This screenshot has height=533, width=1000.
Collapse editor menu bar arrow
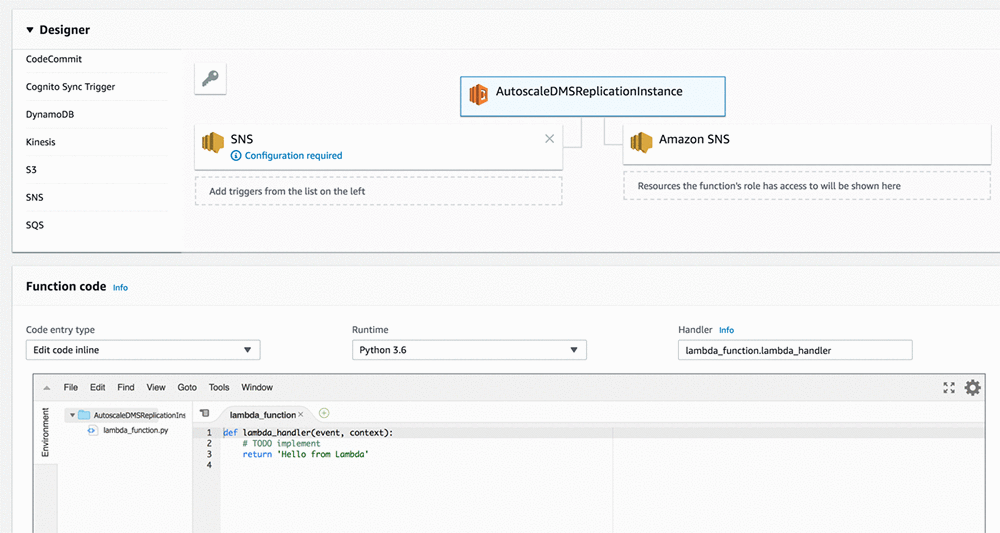[x=47, y=388]
